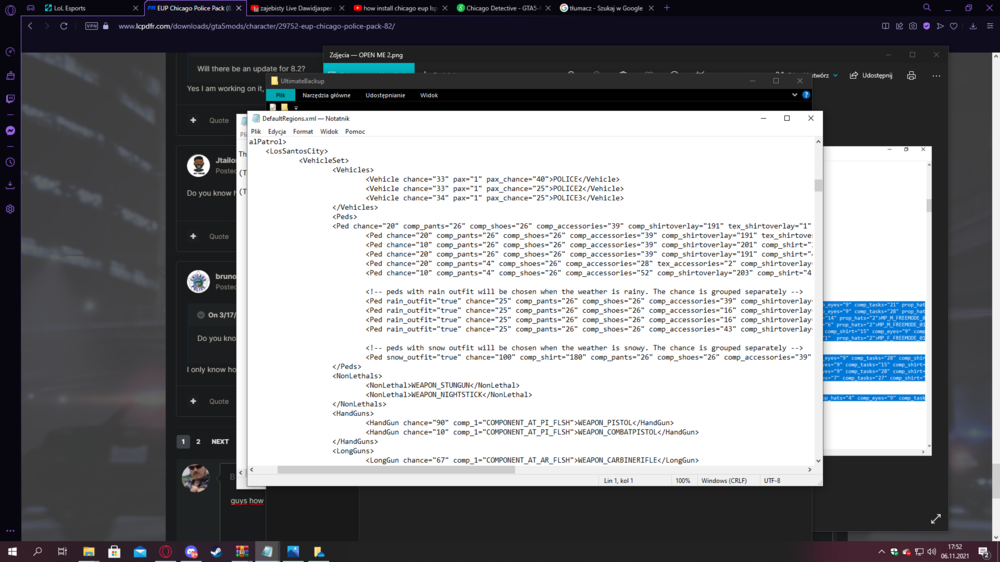The width and height of the screenshot is (1000, 562).
Task: Click Udostępnij in the Photos window
Action: click(x=871, y=75)
